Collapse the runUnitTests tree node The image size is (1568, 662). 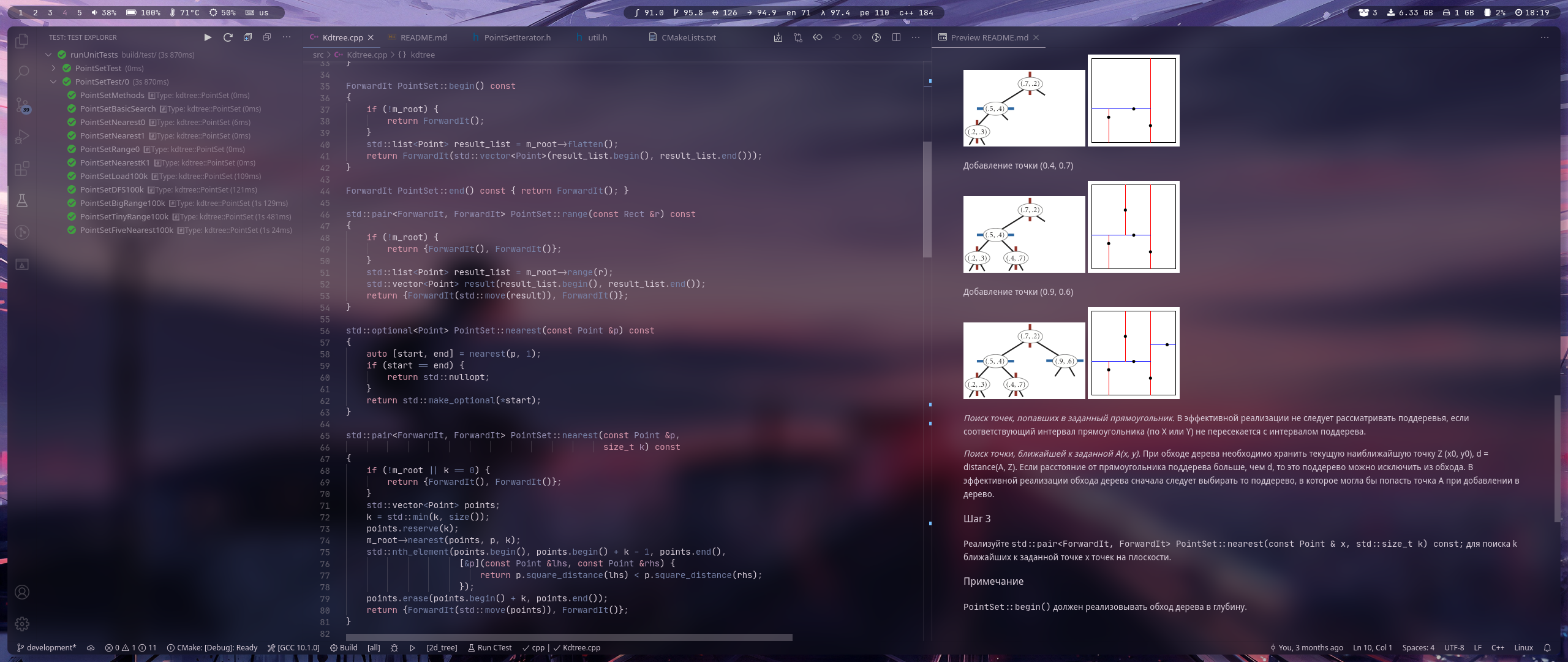(48, 55)
